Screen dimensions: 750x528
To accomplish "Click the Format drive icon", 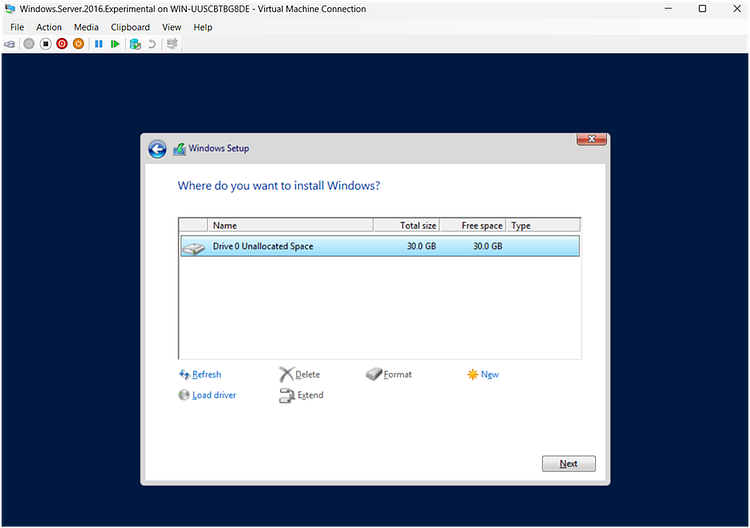I will coord(374,374).
